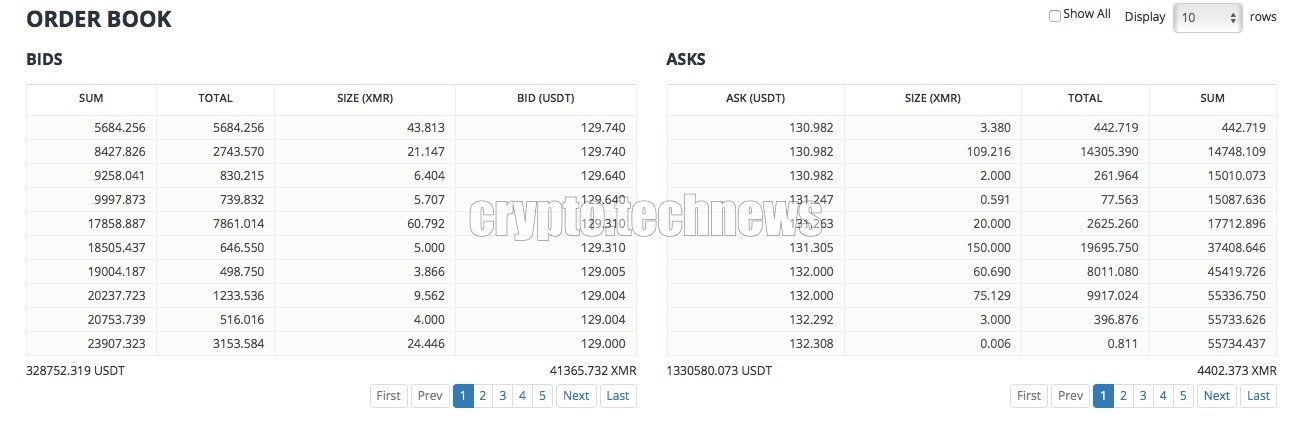This screenshot has height=435, width=1293.
Task: Select the 129.740 bid with size 43.813
Action: click(x=331, y=128)
